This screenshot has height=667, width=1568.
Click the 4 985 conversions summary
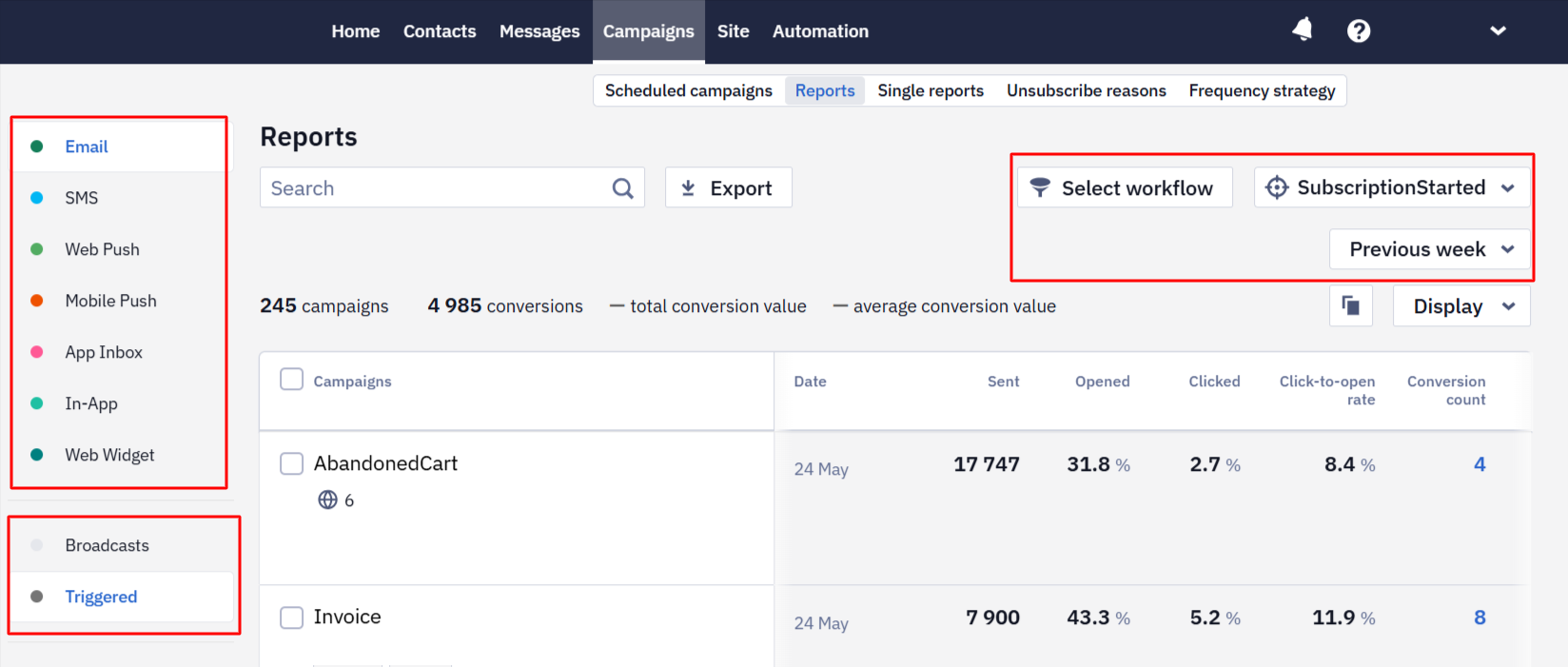505,305
